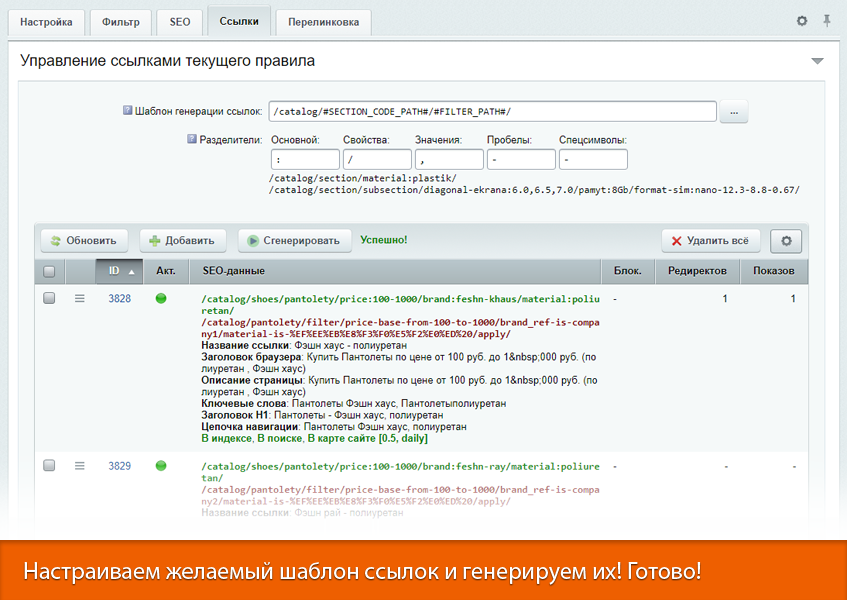The width and height of the screenshot is (847, 600).
Task: Click help icon beside Шаблон генерации ссылок
Action: pos(127,111)
